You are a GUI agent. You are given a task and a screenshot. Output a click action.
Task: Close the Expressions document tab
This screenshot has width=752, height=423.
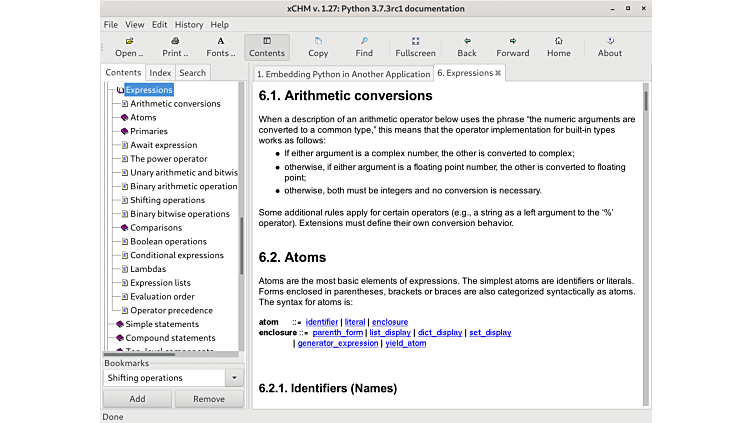tap(499, 73)
